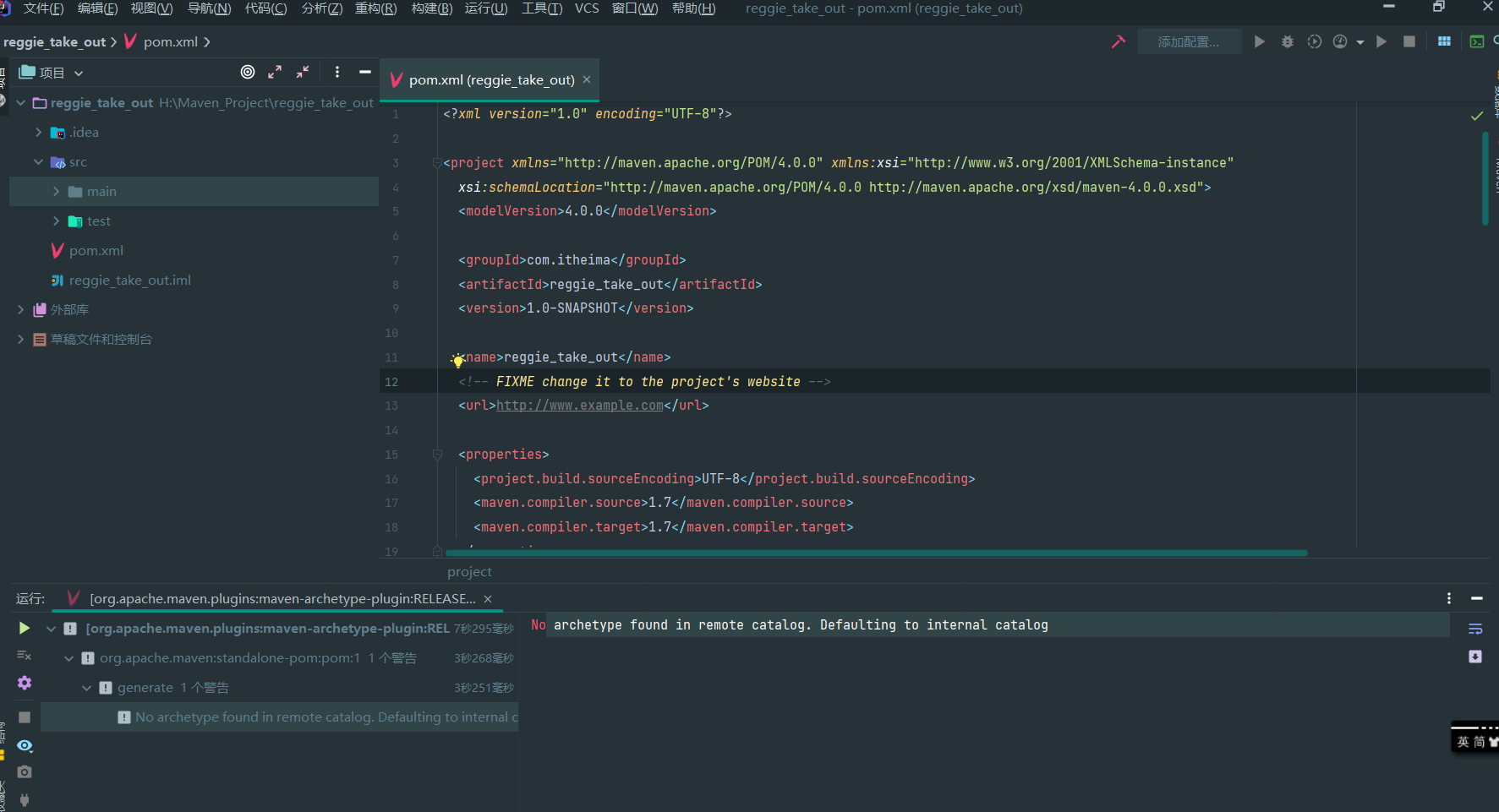Click the Stop square in top toolbar

[x=1409, y=41]
